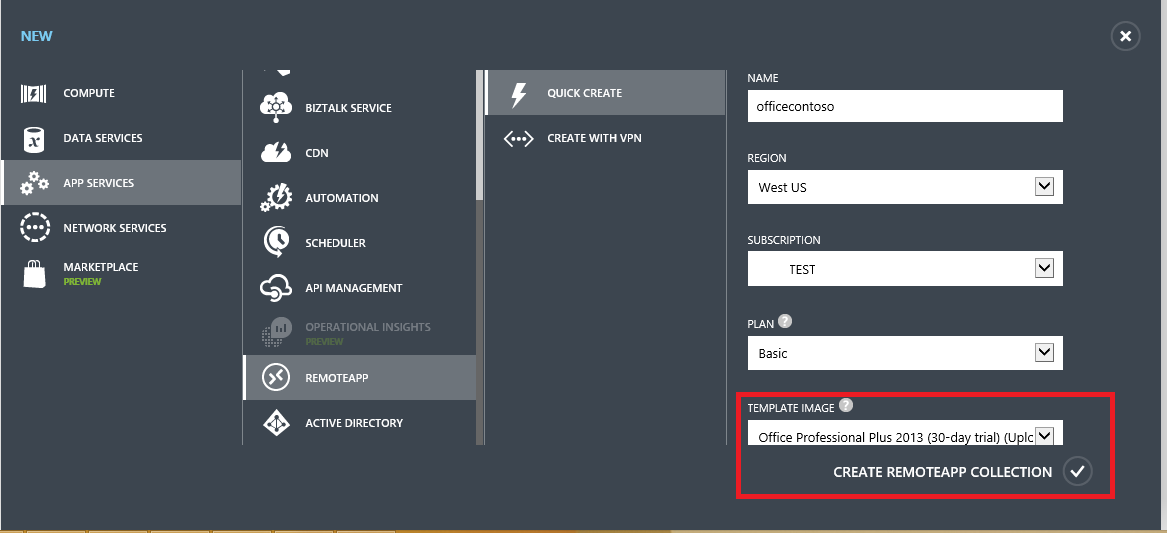
Task: Click the BizTalk Service cloud icon
Action: pyautogui.click(x=277, y=108)
